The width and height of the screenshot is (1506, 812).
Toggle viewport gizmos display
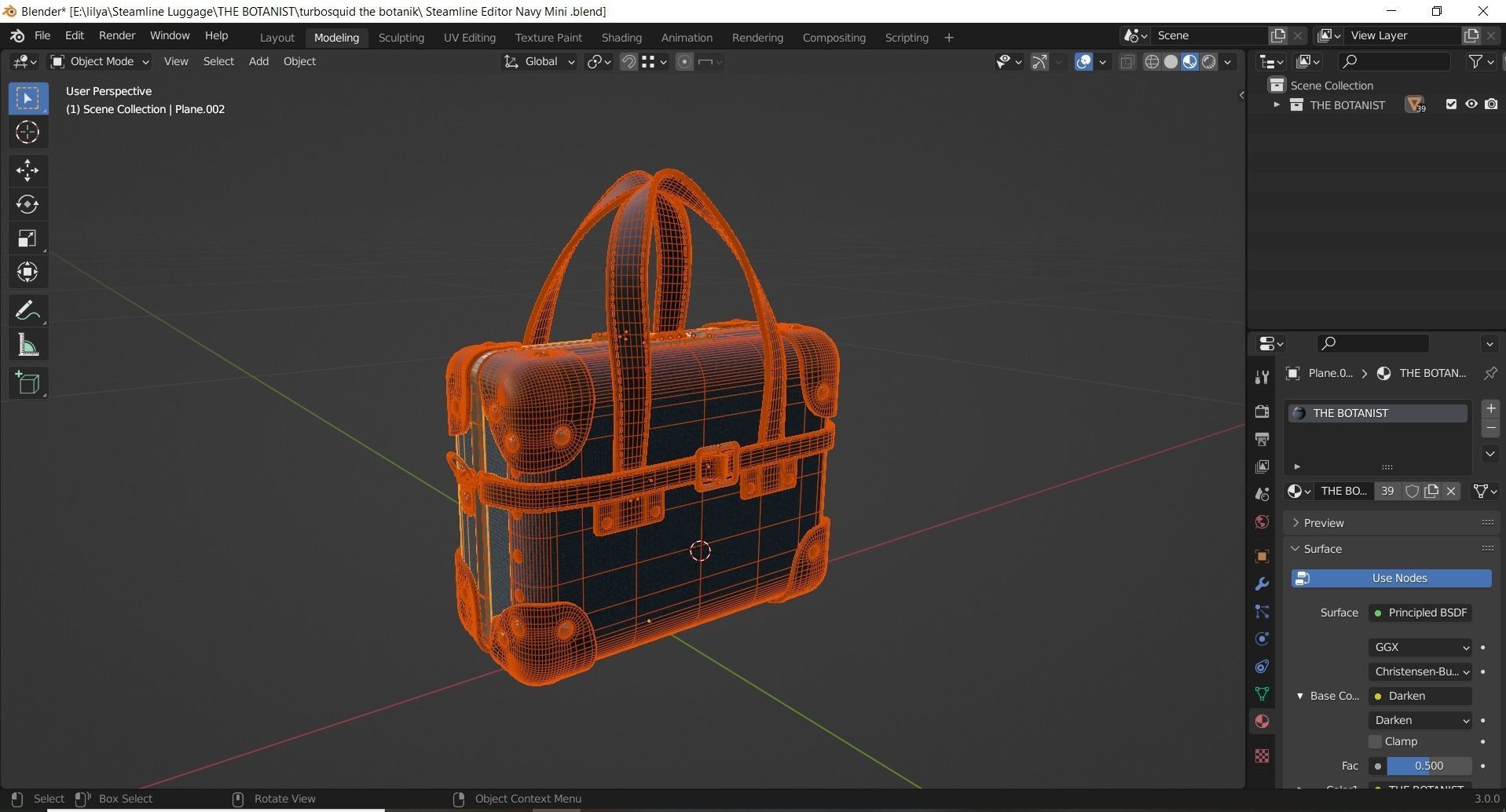click(x=1039, y=62)
